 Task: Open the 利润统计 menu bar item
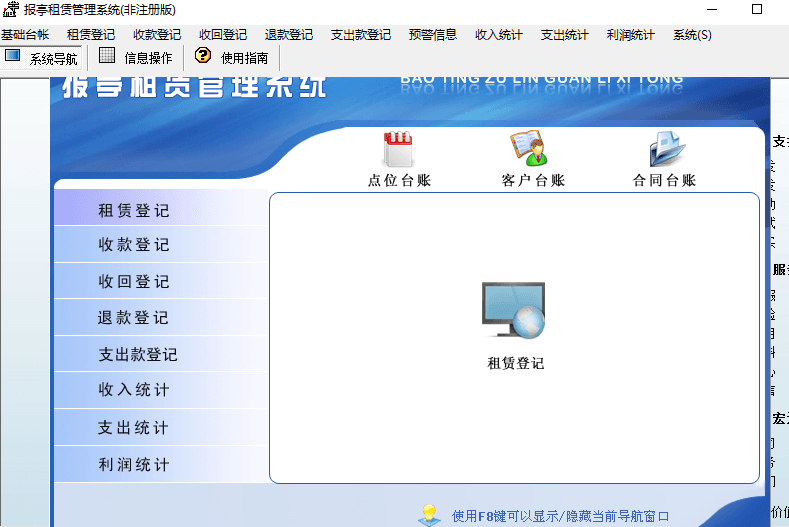[630, 35]
